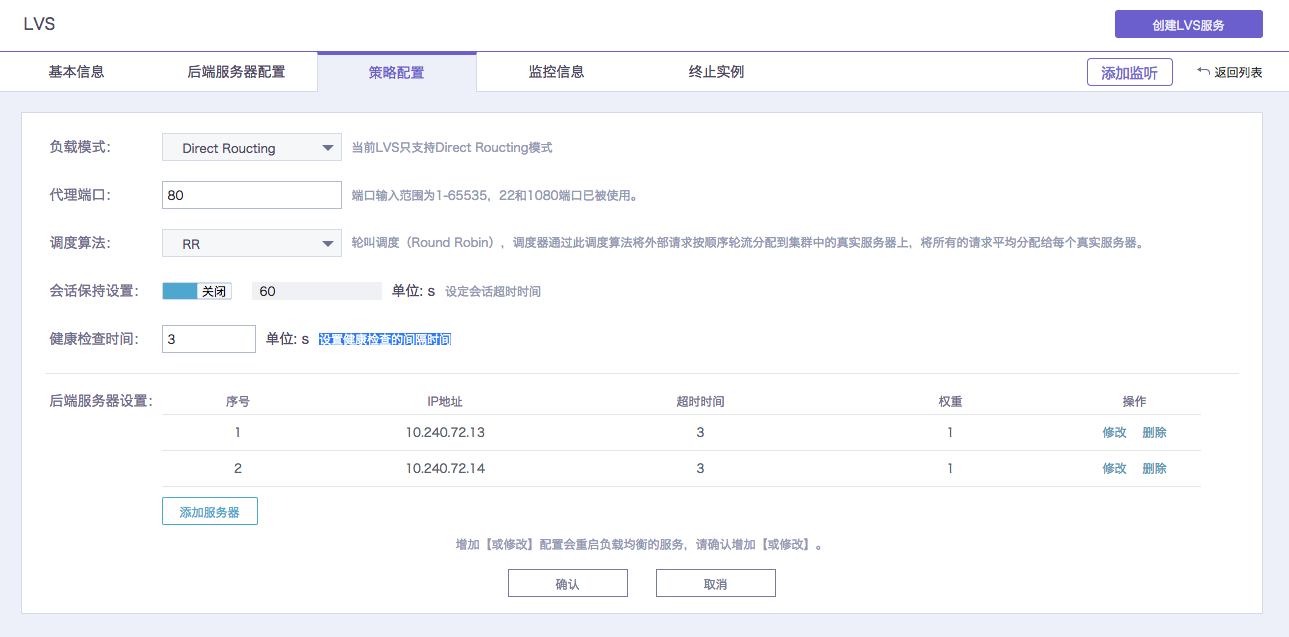1289x637 pixels.
Task: Click the 添加监听 button
Action: (x=1129, y=72)
